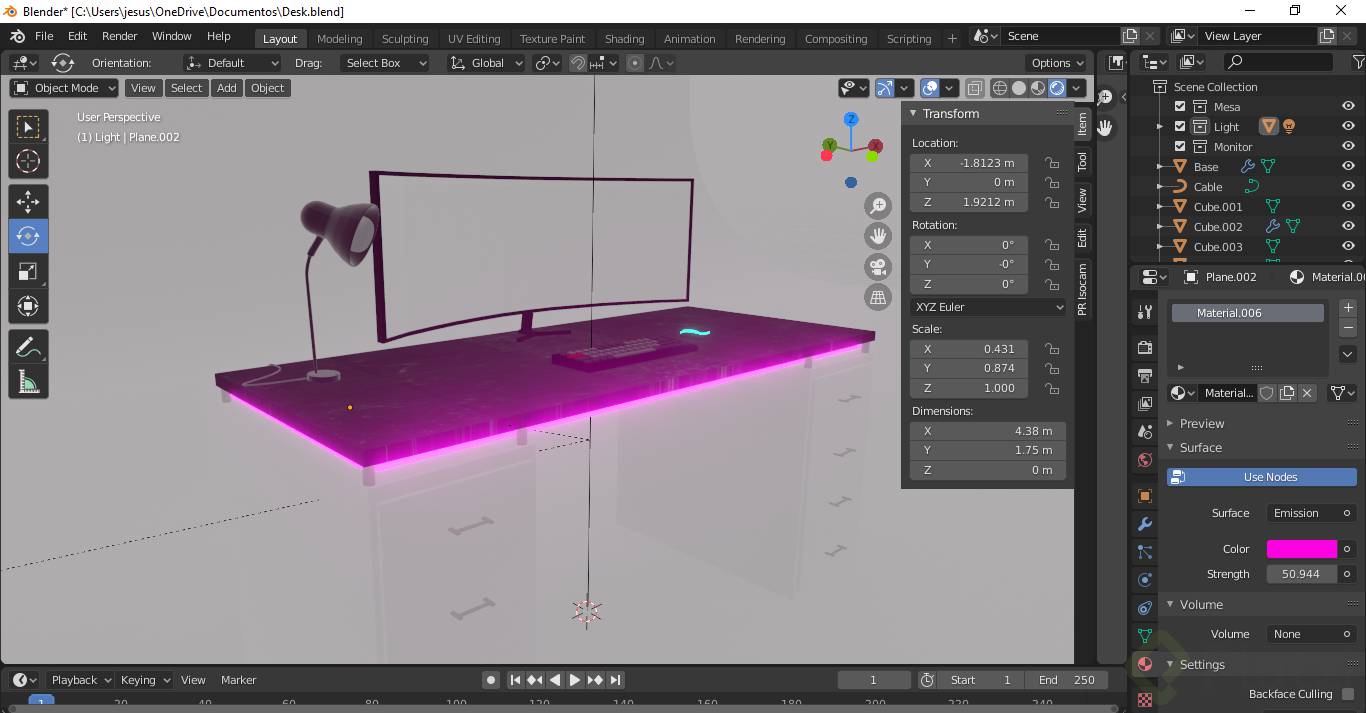Viewport: 1366px width, 713px height.
Task: Activate the Rotate tool
Action: [x=28, y=236]
